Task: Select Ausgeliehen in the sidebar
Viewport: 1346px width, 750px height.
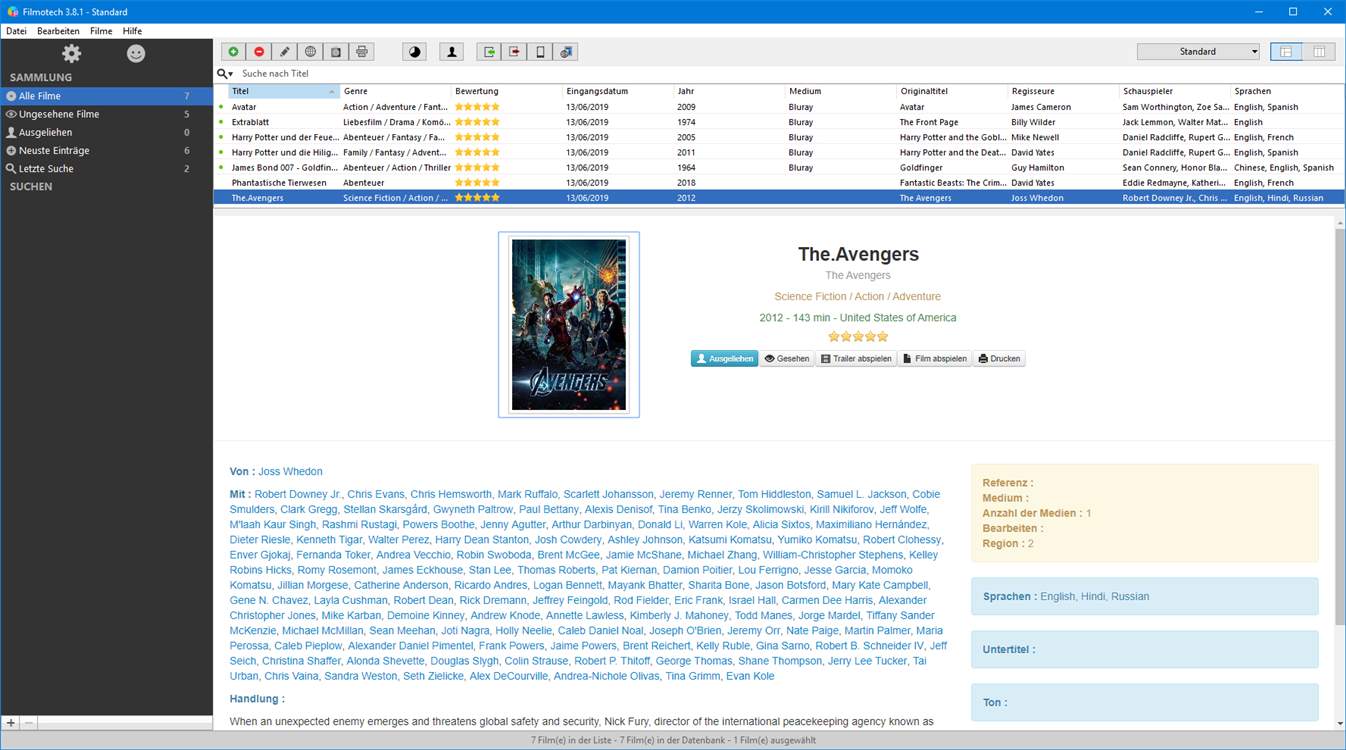Action: (106, 132)
